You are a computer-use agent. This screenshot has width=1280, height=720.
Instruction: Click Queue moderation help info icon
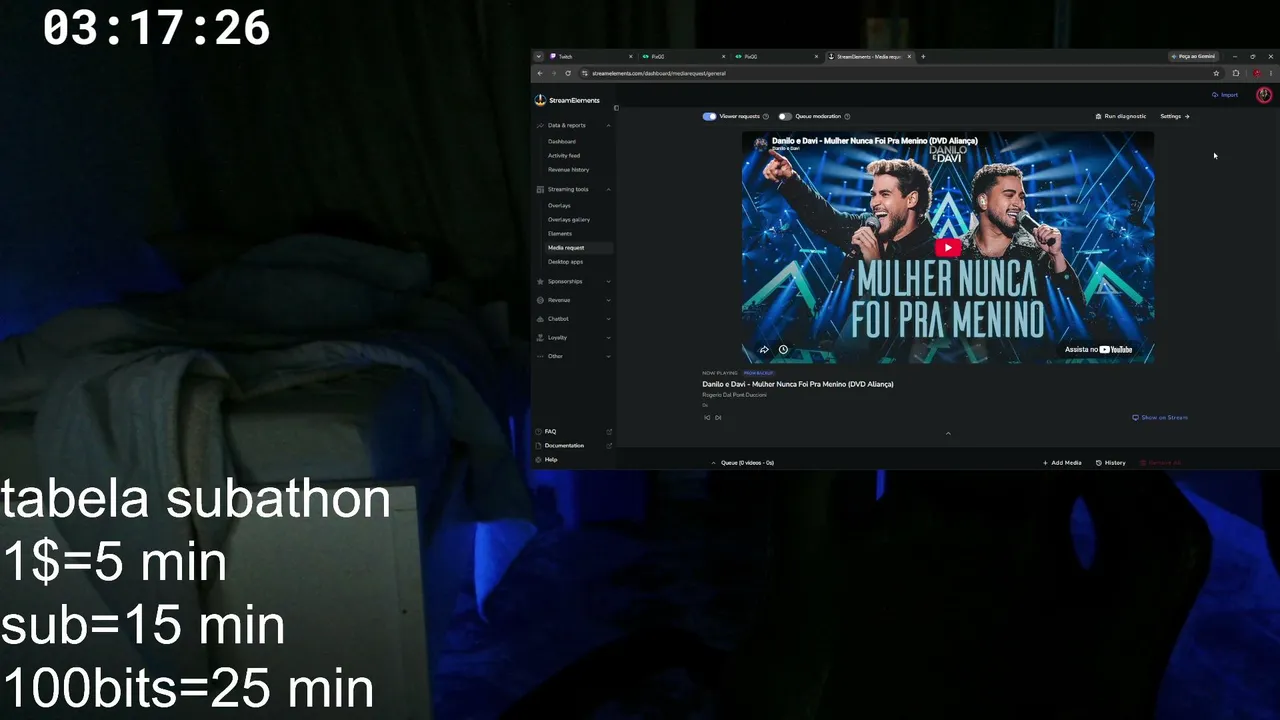tap(848, 116)
